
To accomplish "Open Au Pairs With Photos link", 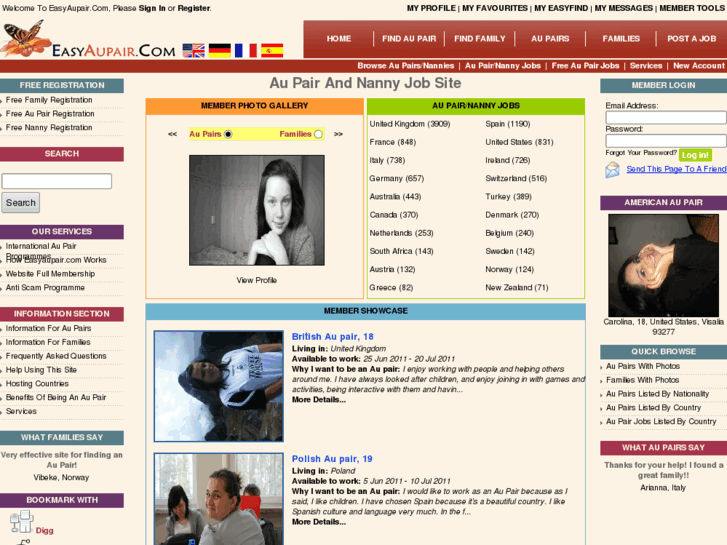I will tap(643, 366).
